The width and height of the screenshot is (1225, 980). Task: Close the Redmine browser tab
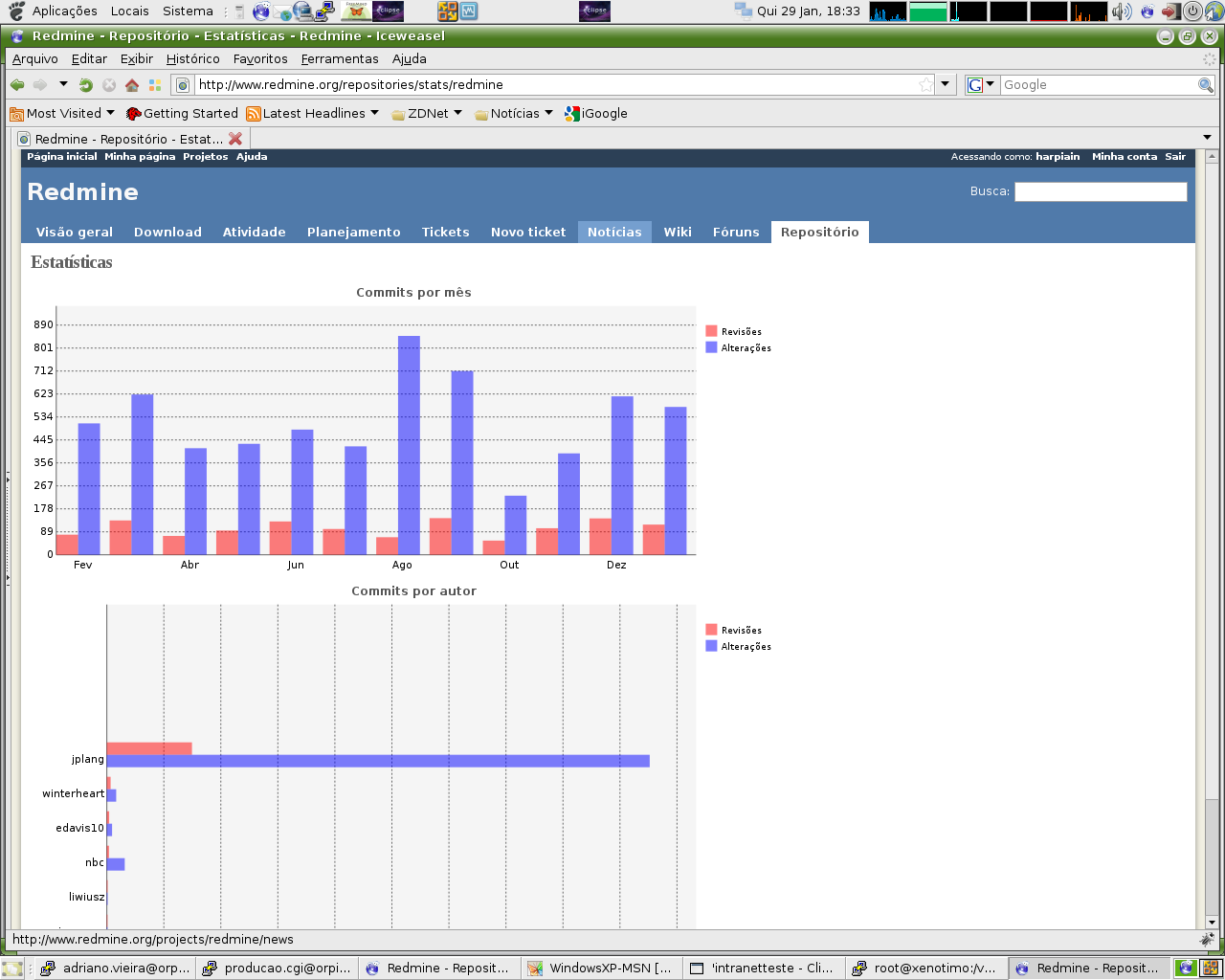235,139
